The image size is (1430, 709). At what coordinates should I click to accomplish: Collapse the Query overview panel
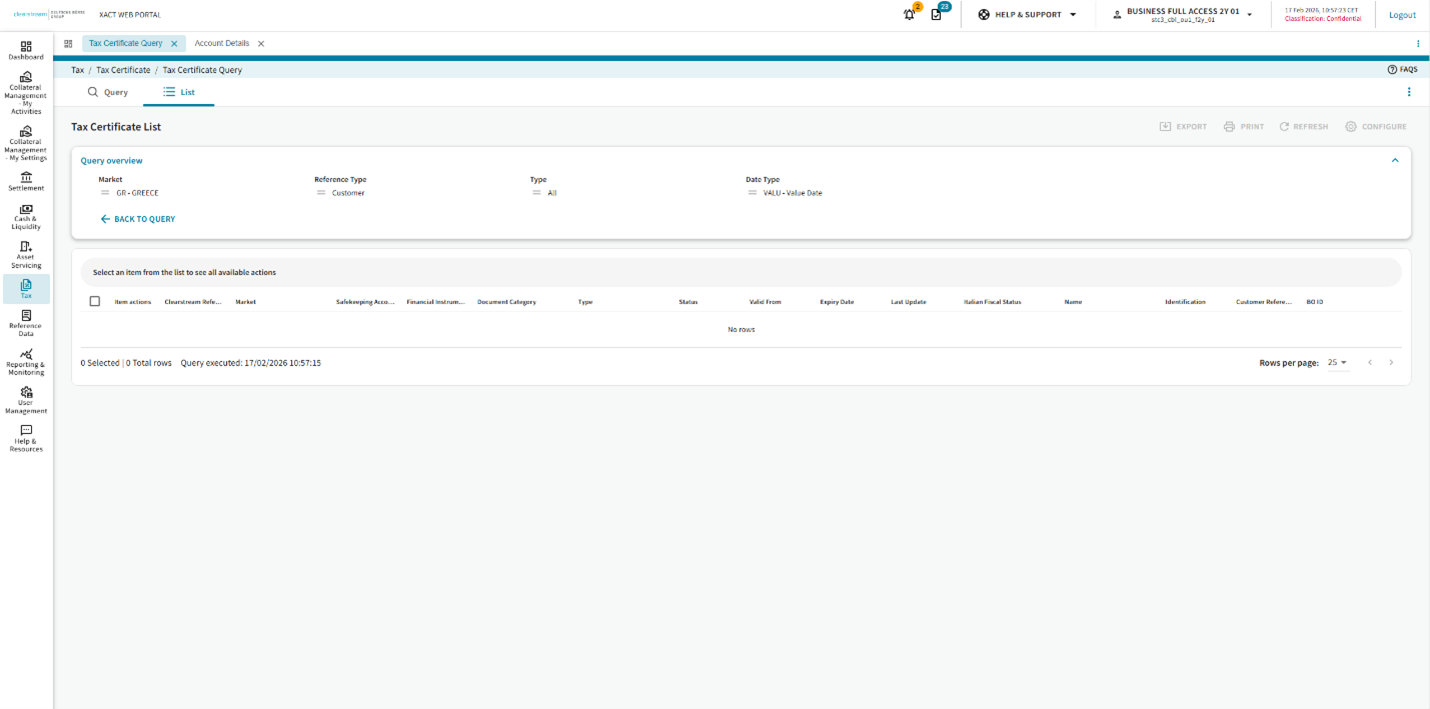1394,160
